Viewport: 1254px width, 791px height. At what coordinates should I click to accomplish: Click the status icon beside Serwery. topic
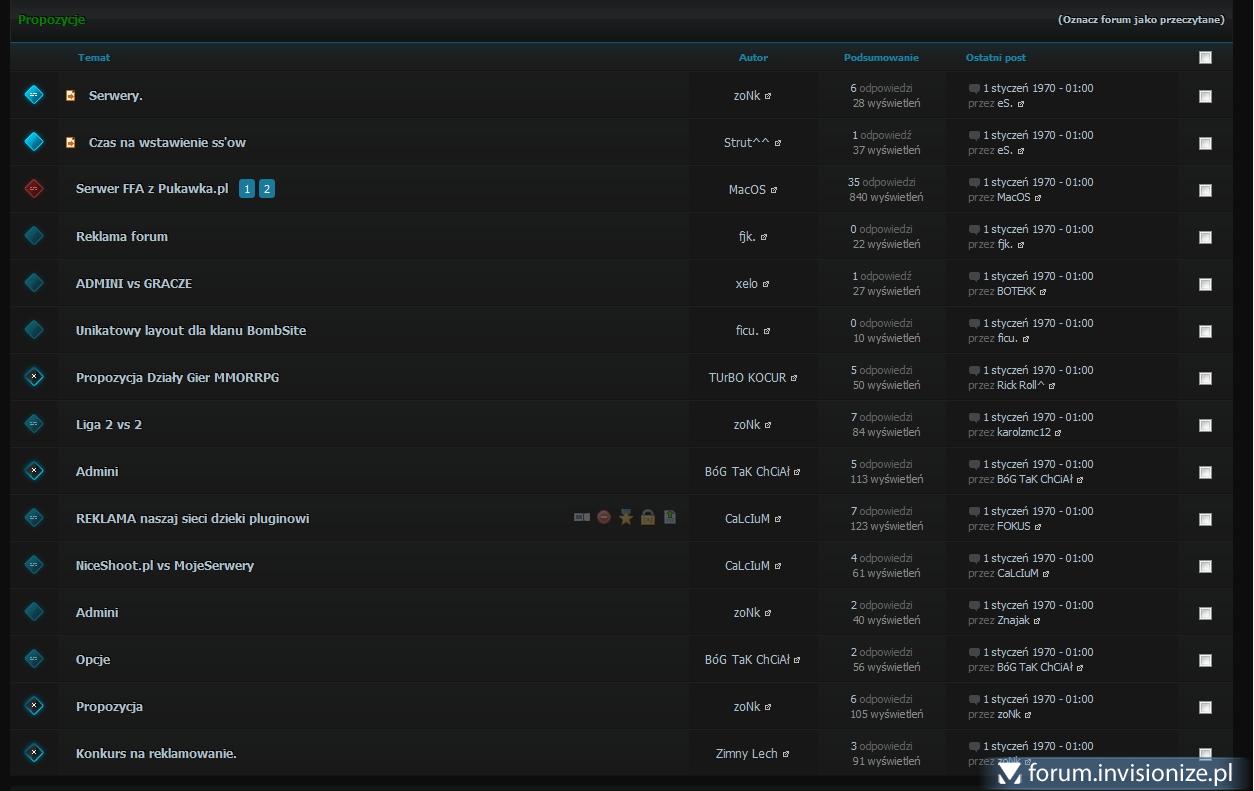[x=34, y=95]
